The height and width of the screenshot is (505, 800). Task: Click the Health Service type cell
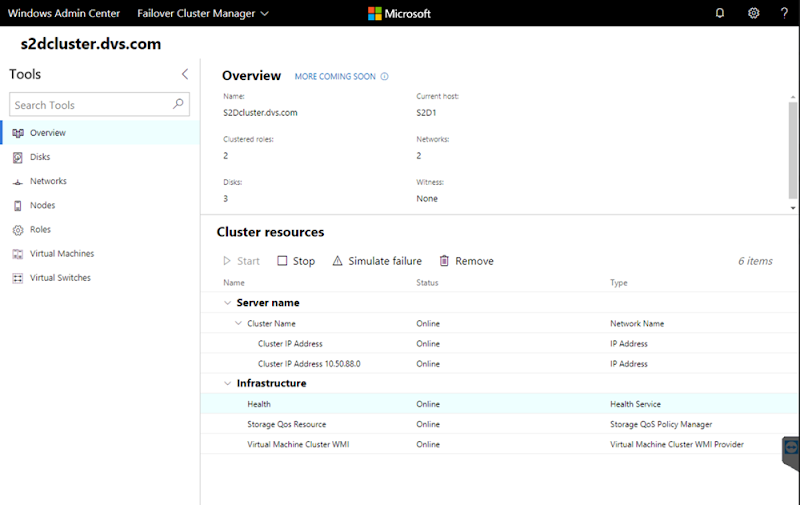click(x=635, y=404)
